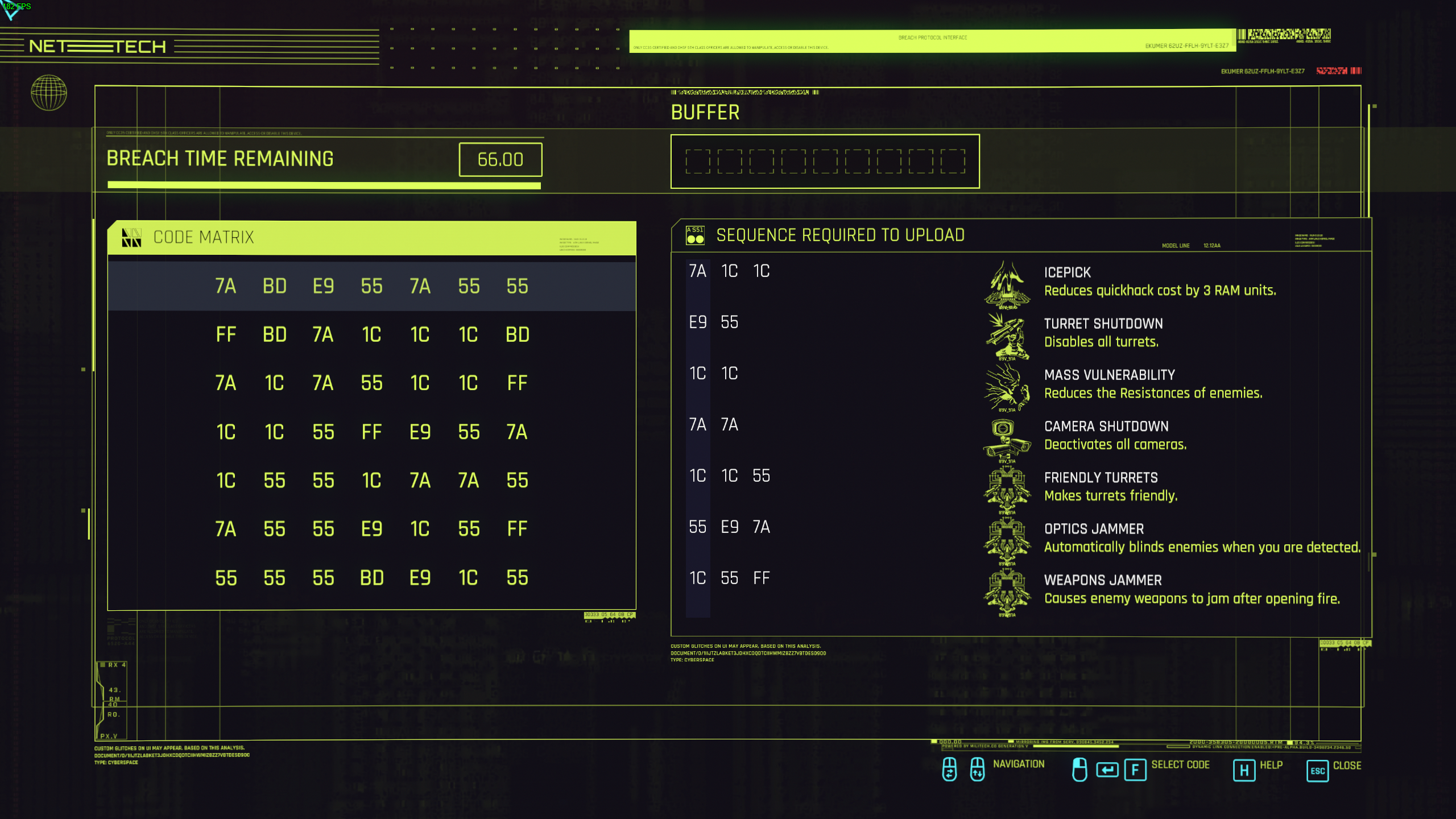This screenshot has width=1456, height=819.
Task: Select E9 in the 1C 1C 55 FF row
Action: (420, 432)
